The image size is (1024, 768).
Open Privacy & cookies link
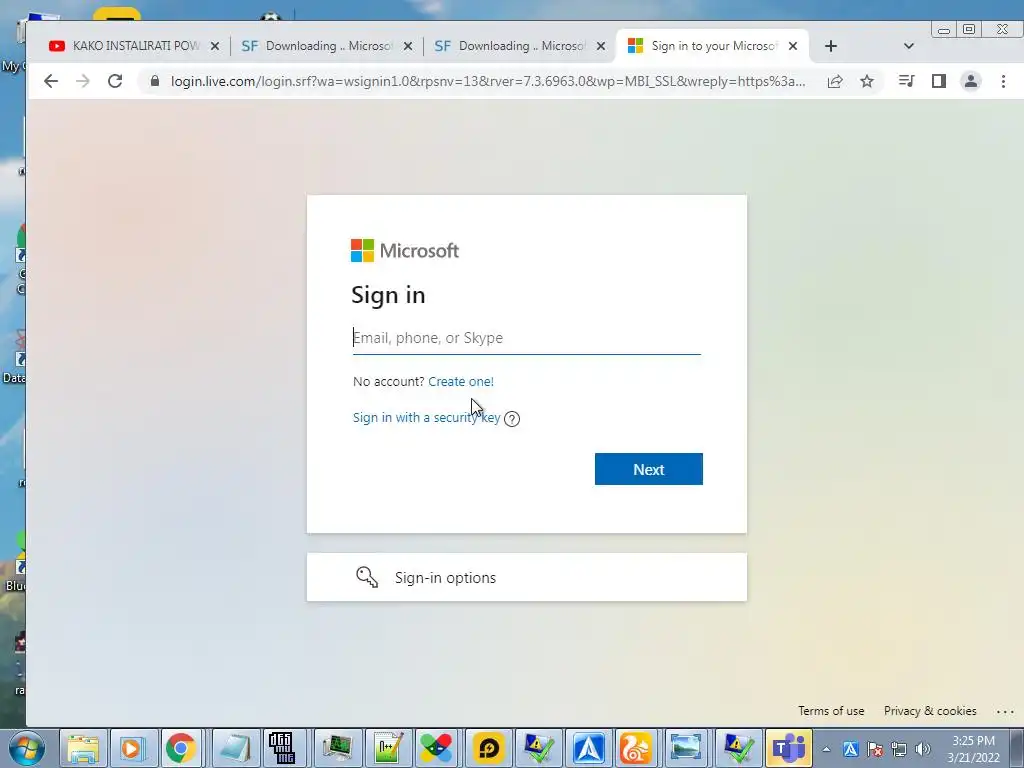pos(930,711)
